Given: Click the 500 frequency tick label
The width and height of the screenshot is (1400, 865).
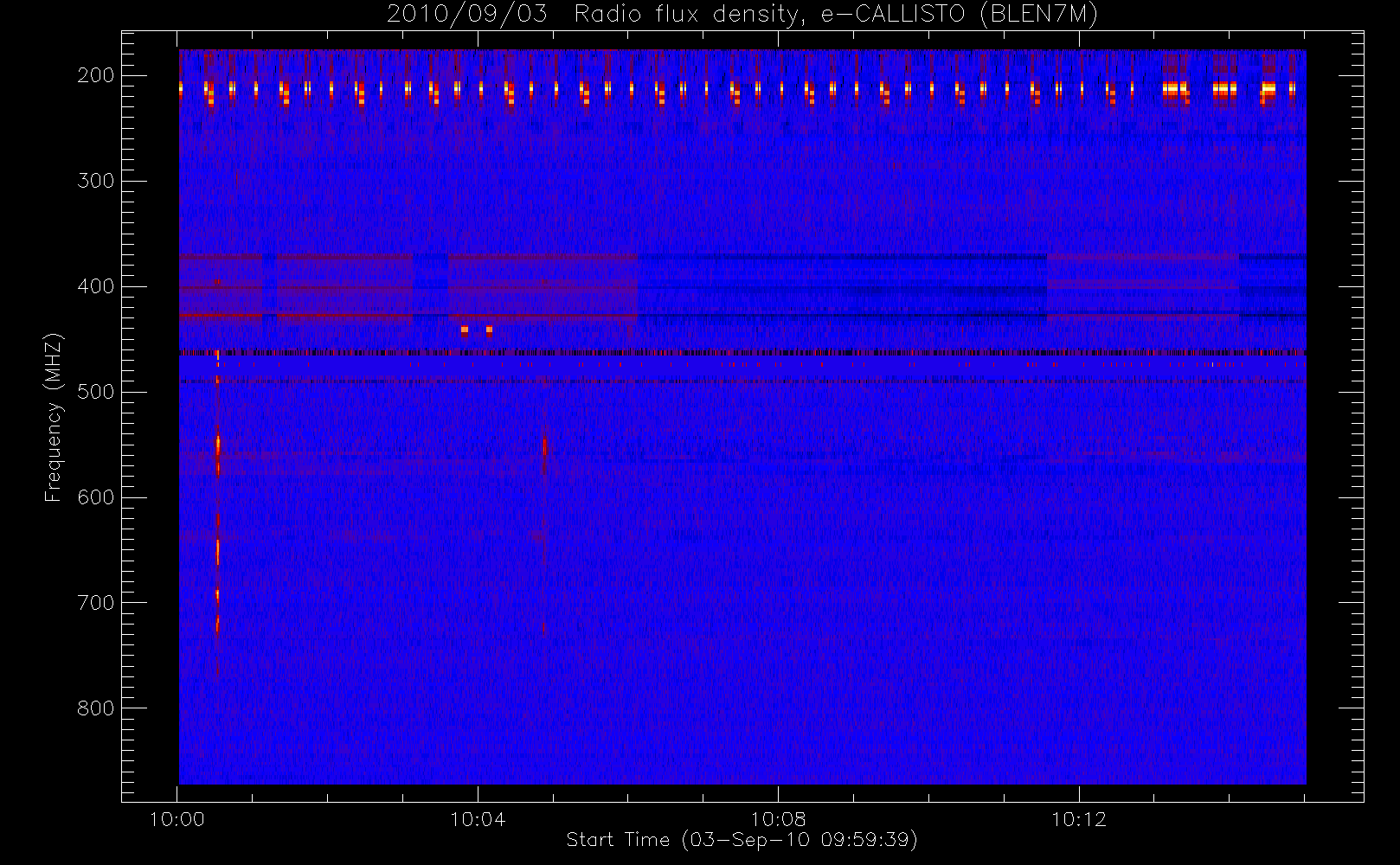Looking at the screenshot, I should (x=96, y=392).
